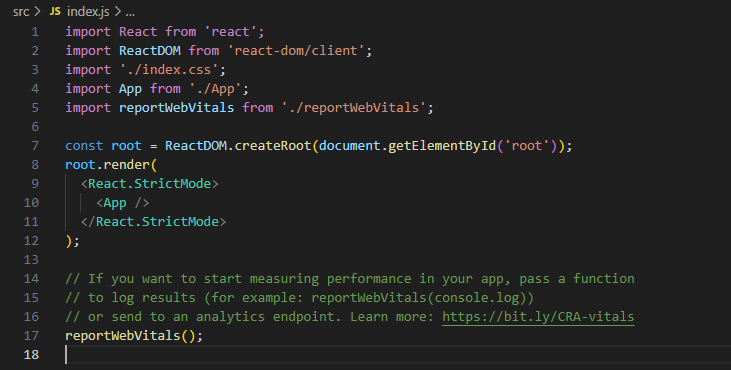
Task: Click the JS file icon in breadcrumb
Action: pos(55,11)
